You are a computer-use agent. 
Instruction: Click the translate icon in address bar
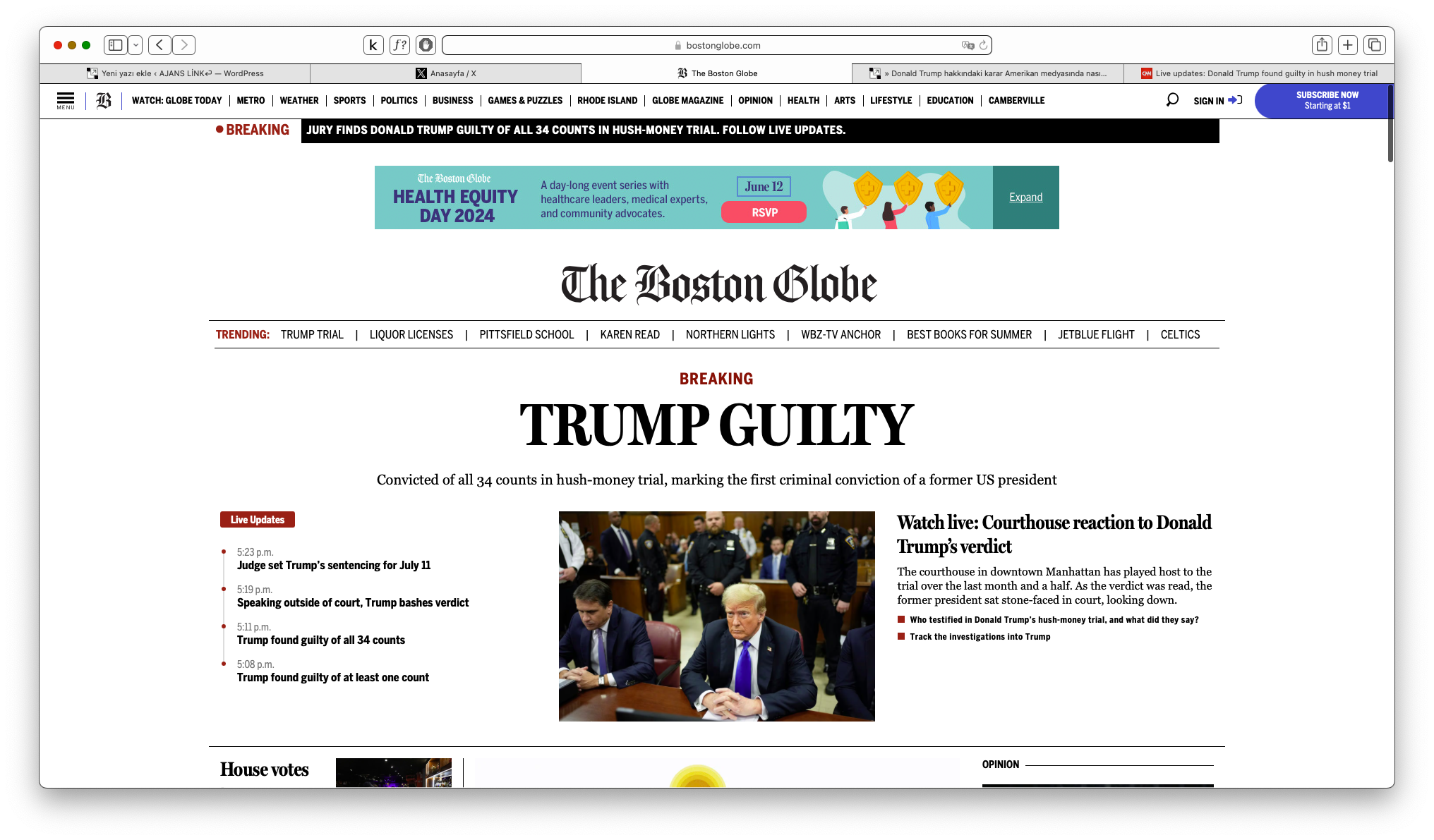point(968,45)
